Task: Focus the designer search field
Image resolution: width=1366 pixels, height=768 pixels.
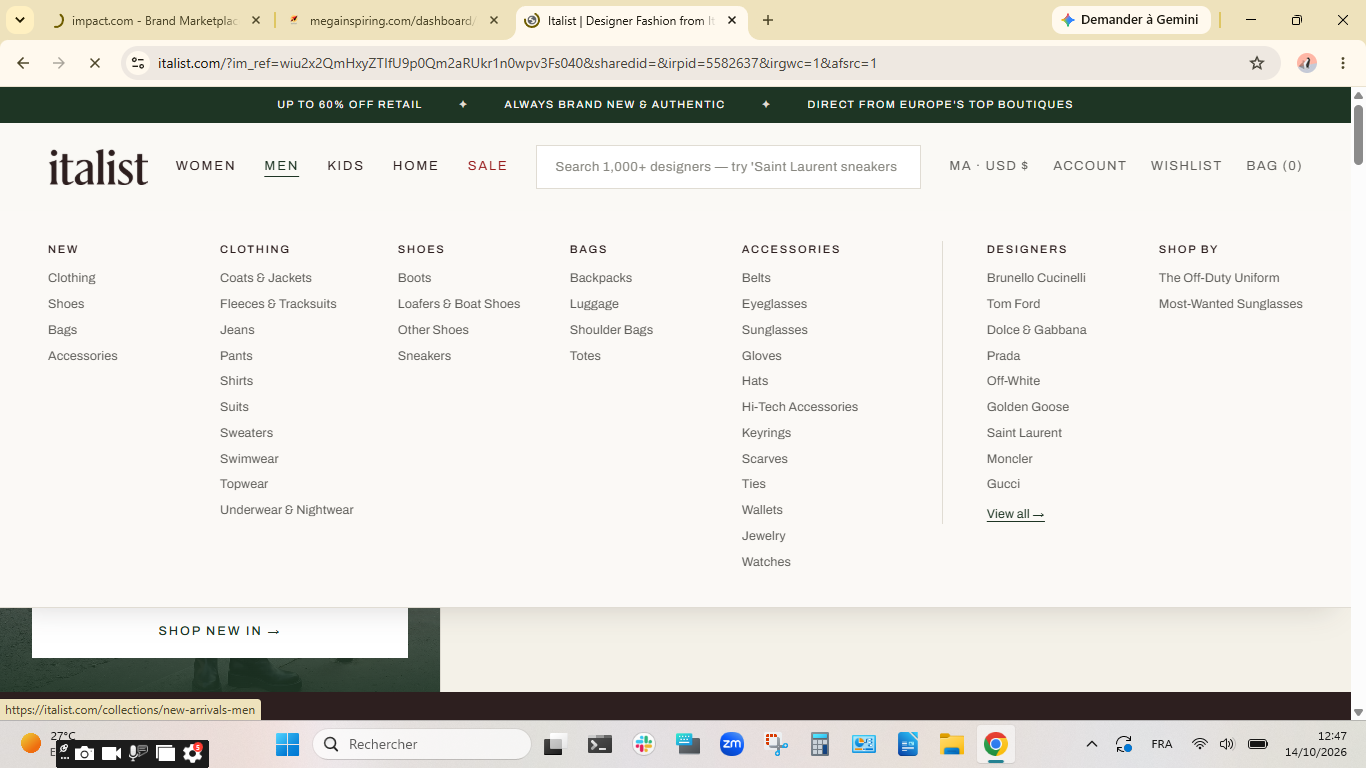Action: (728, 167)
